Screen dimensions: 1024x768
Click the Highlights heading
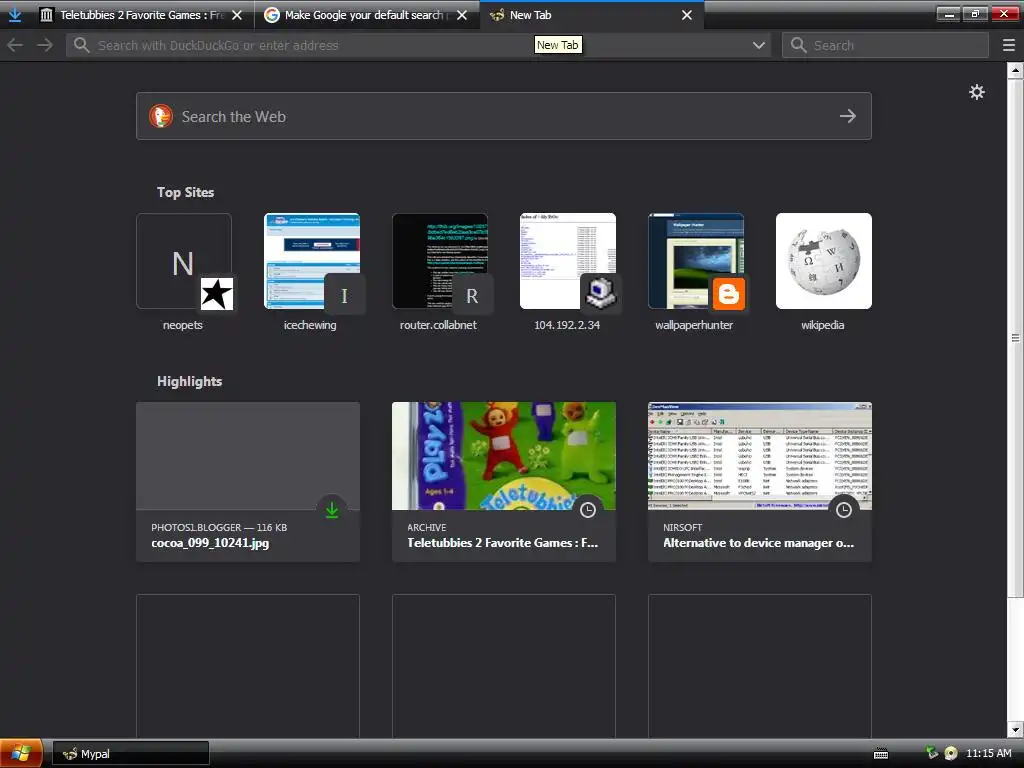(x=189, y=381)
